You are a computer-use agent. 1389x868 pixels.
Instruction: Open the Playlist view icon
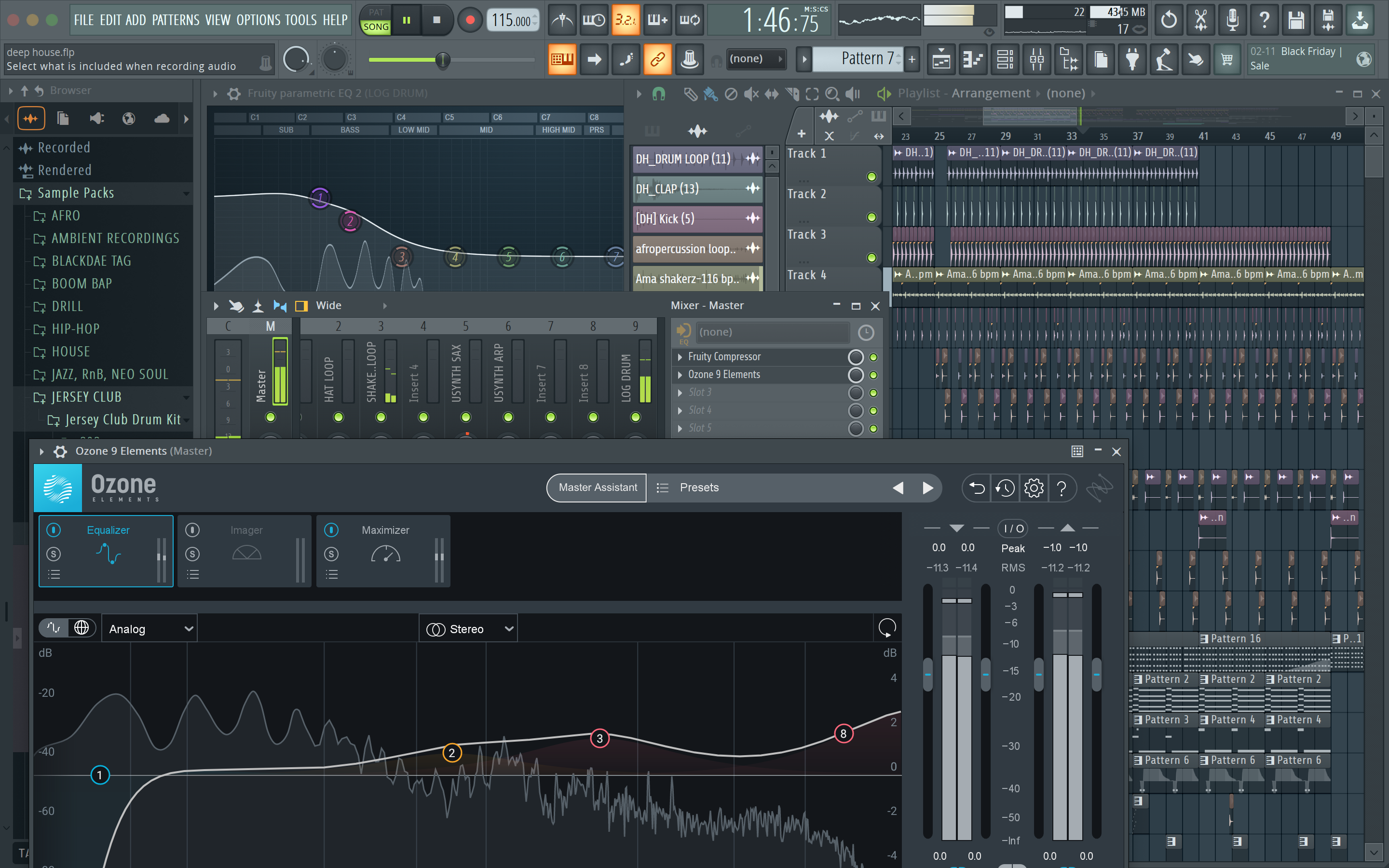pyautogui.click(x=941, y=59)
